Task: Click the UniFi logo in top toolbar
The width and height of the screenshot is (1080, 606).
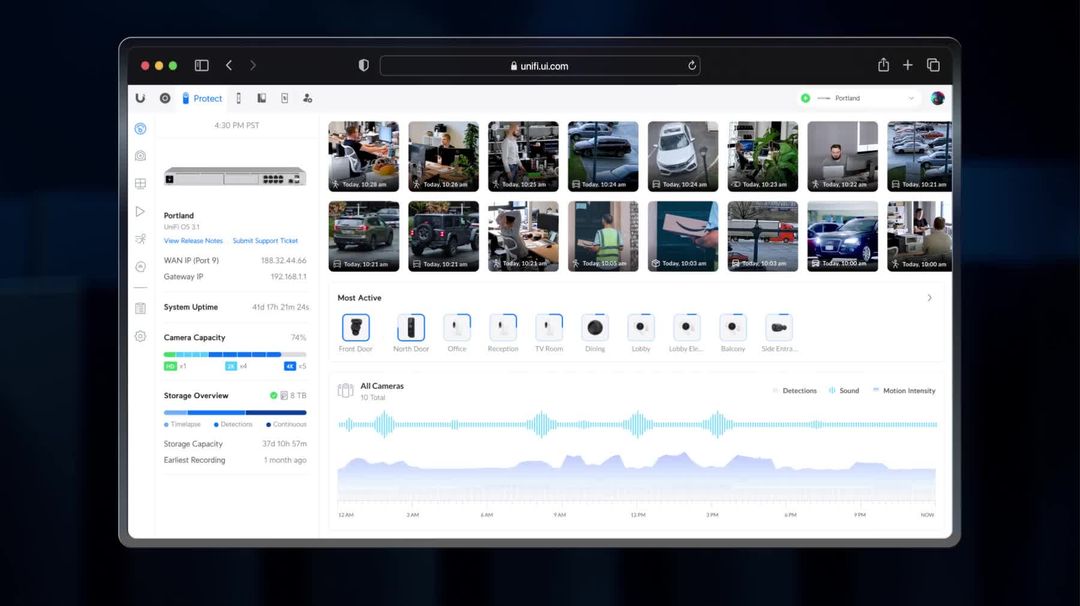Action: (140, 98)
